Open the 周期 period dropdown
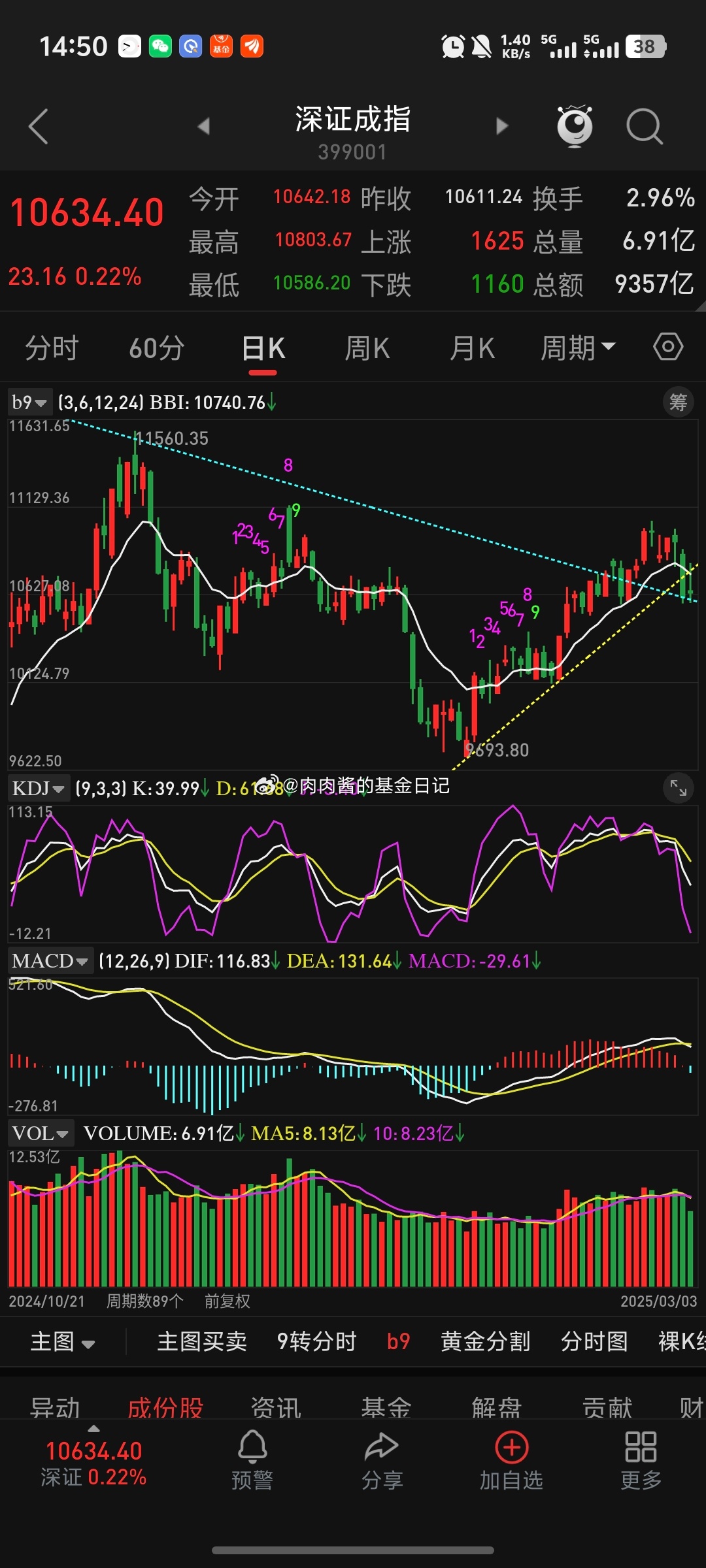 577,348
